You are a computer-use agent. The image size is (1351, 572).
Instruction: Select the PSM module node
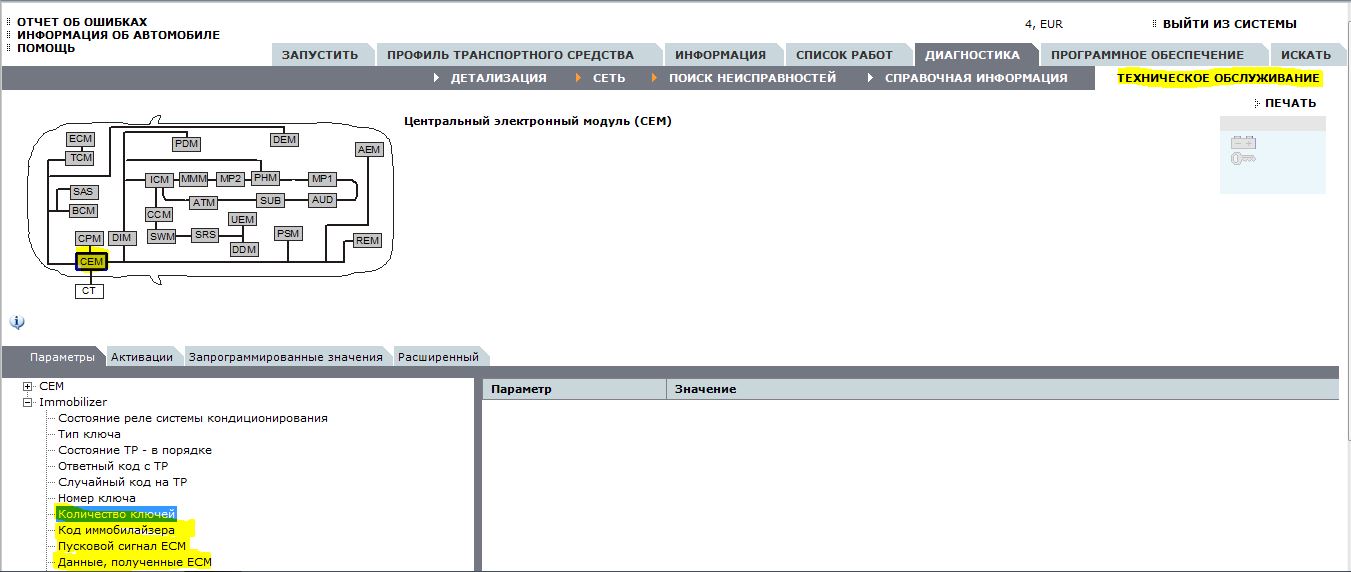click(288, 233)
